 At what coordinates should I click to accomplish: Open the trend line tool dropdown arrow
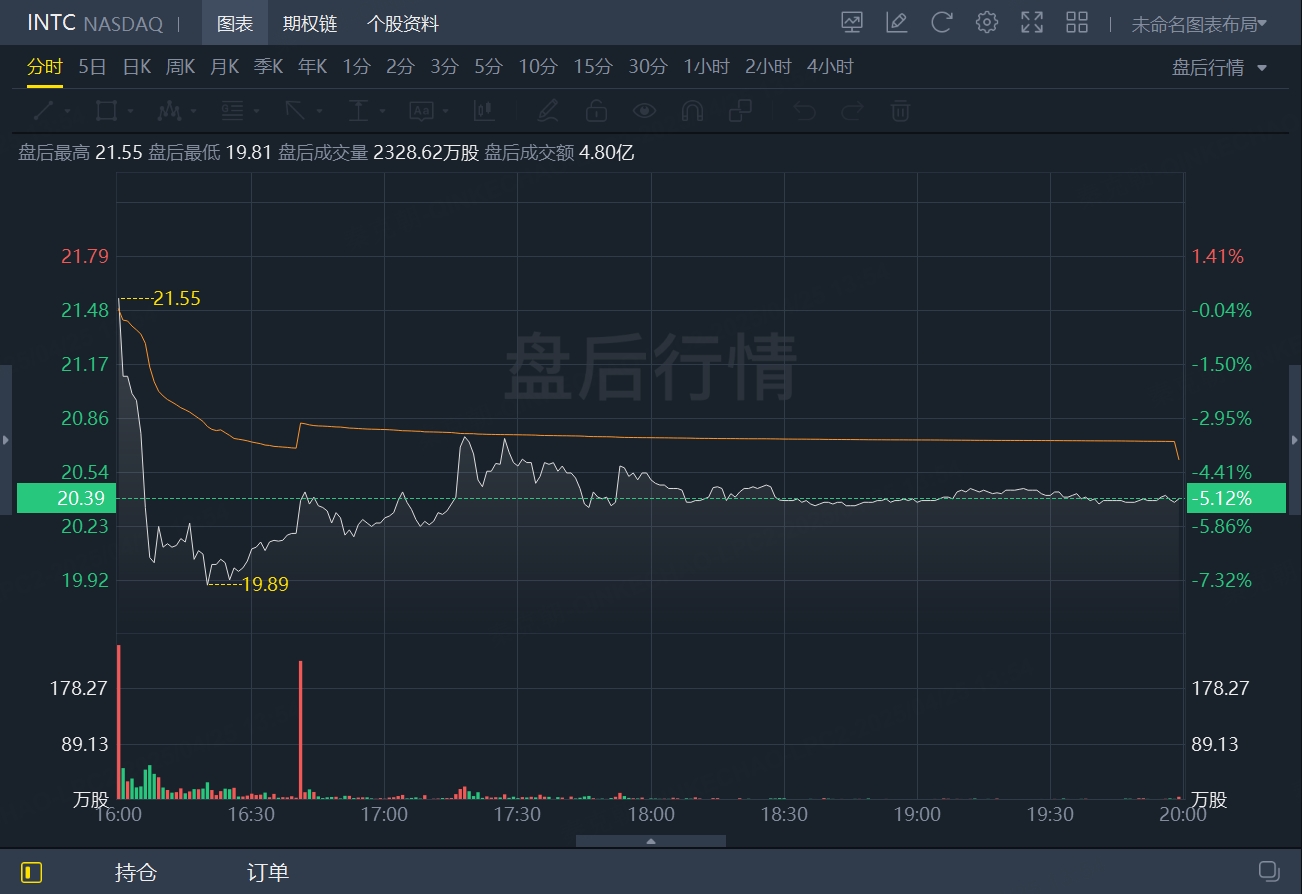pyautogui.click(x=67, y=111)
